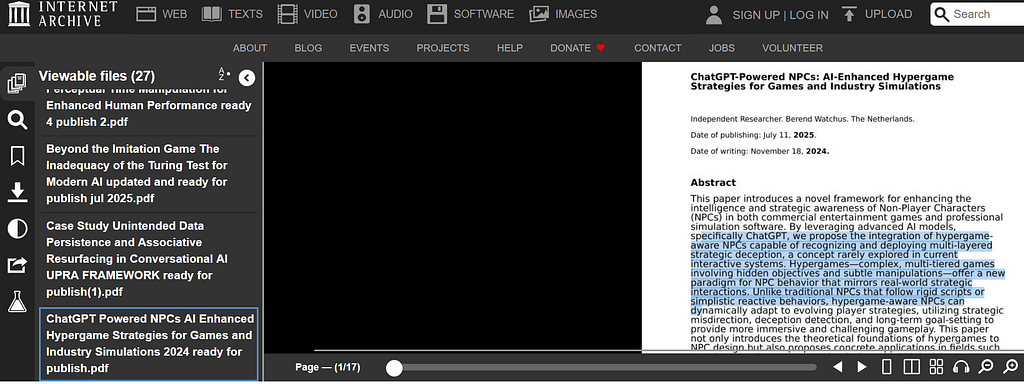Open Beyond the Imitation Game pdf file
Screen dimensions: 1024x384
click(149, 174)
